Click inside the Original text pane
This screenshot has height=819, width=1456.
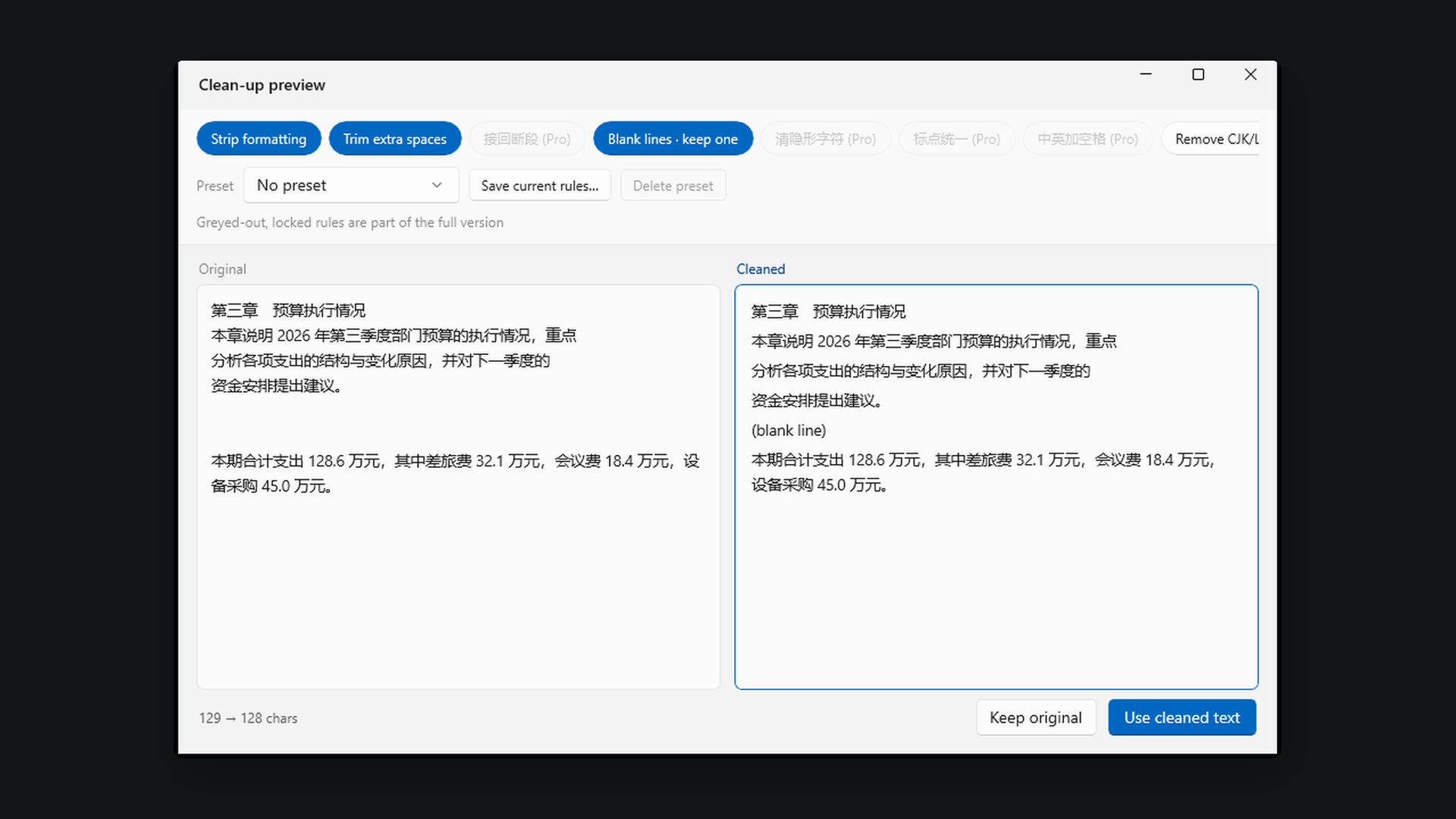pyautogui.click(x=458, y=487)
